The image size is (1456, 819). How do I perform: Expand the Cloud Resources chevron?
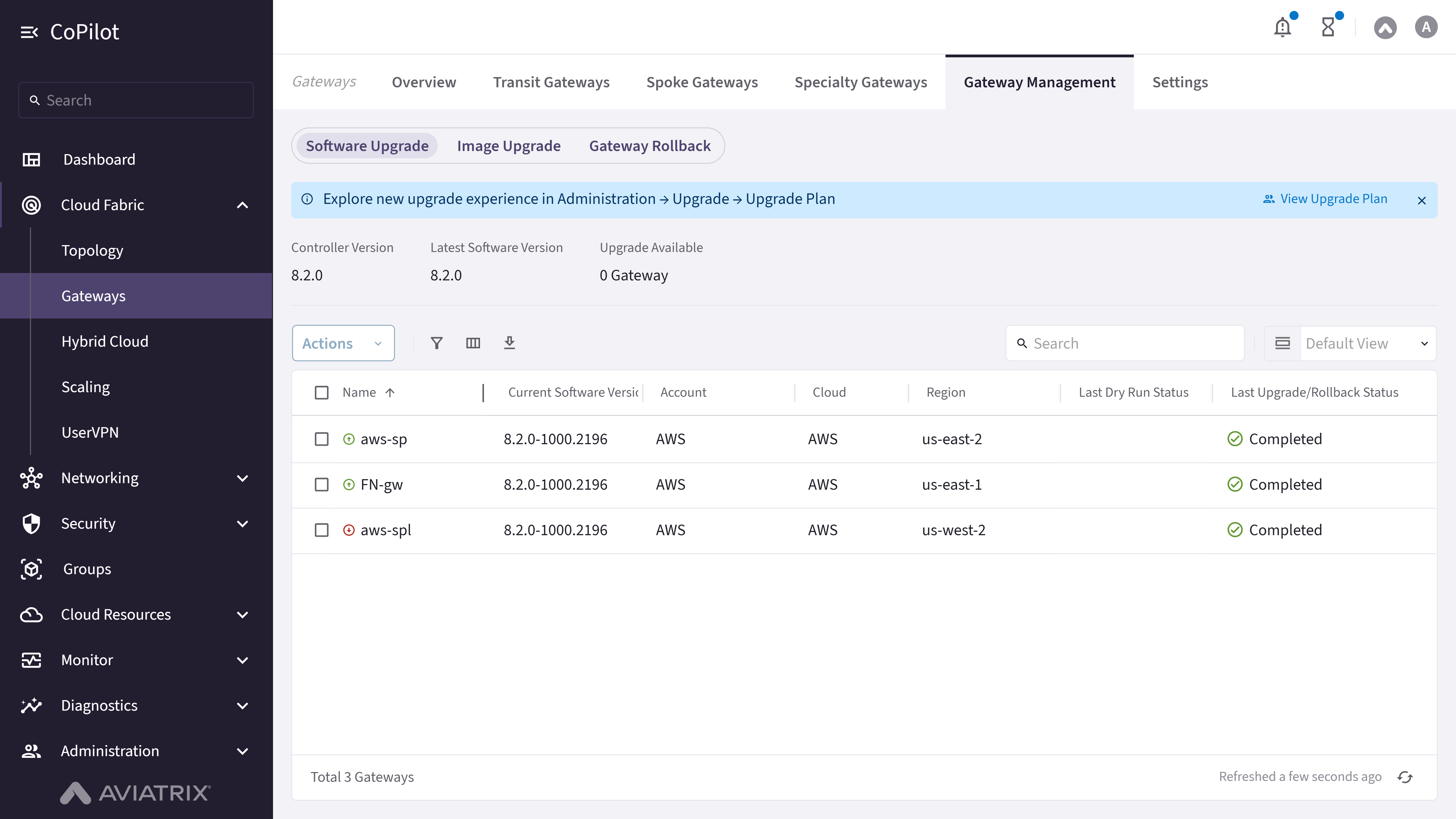243,615
